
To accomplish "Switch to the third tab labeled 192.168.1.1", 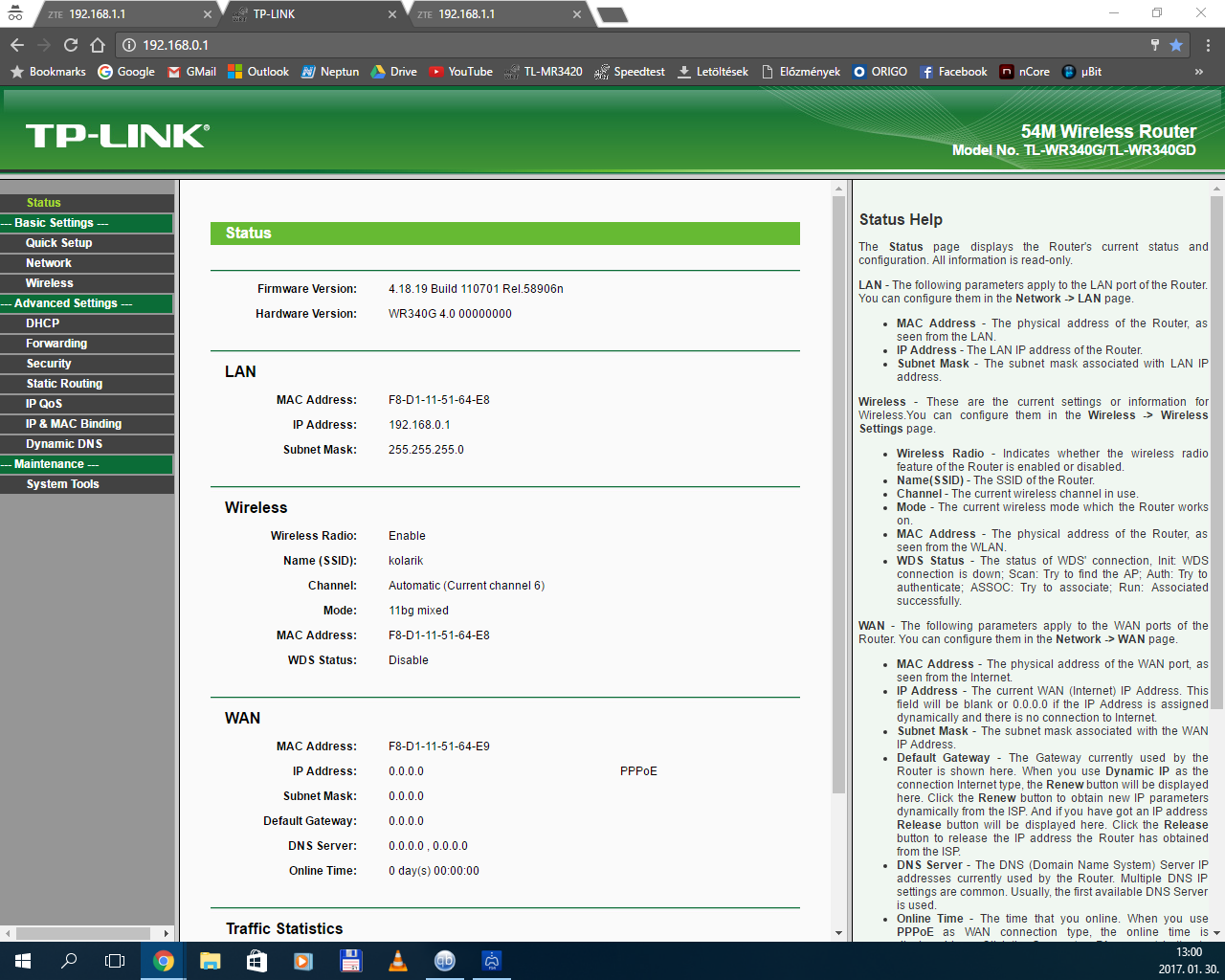I will 496,14.
